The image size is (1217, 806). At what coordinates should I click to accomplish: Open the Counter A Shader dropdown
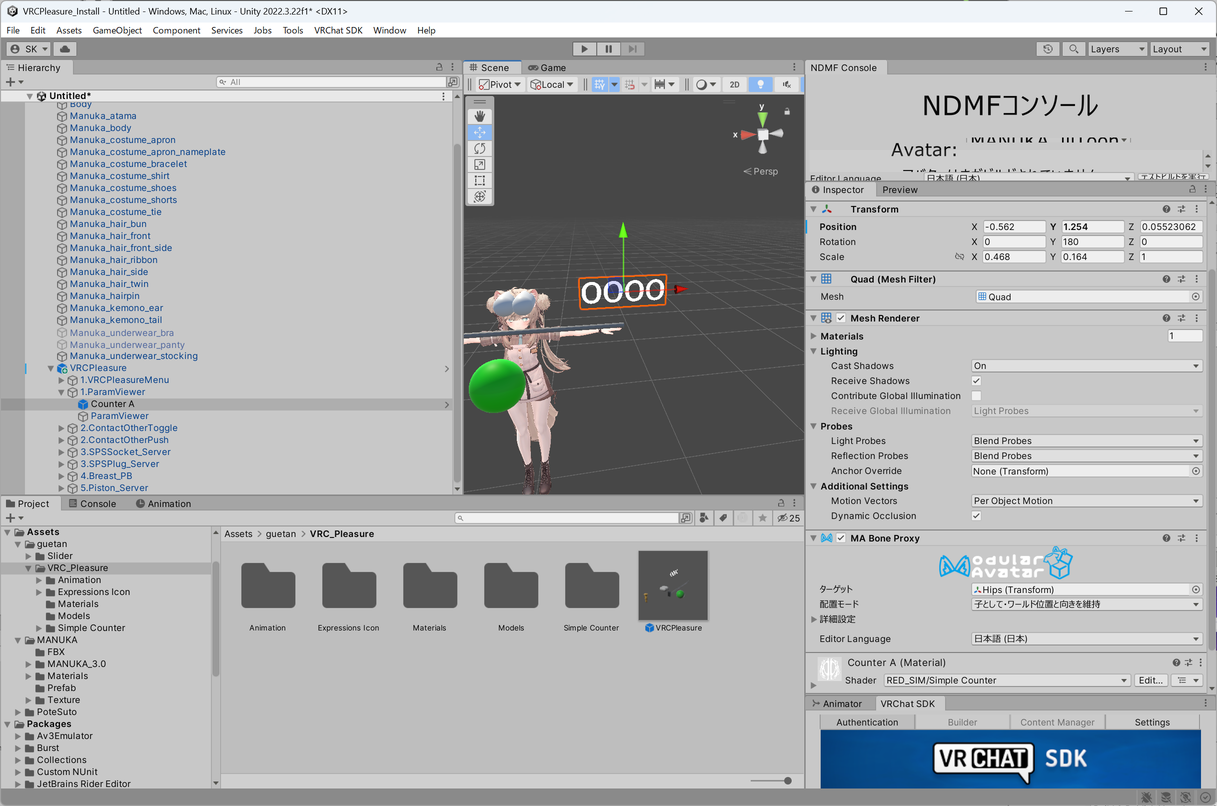[1006, 680]
